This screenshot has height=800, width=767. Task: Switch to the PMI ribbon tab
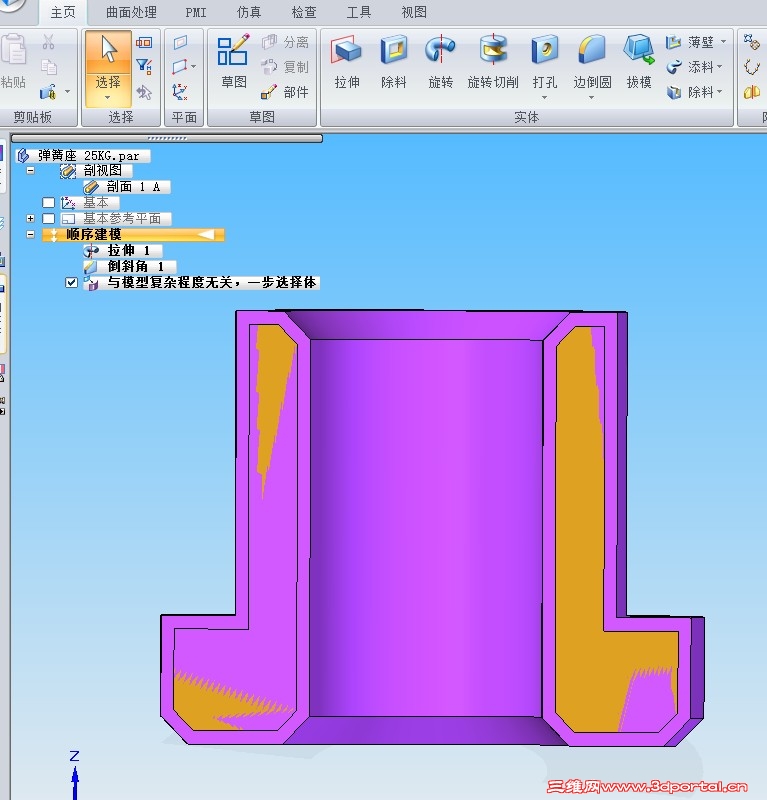(x=196, y=12)
